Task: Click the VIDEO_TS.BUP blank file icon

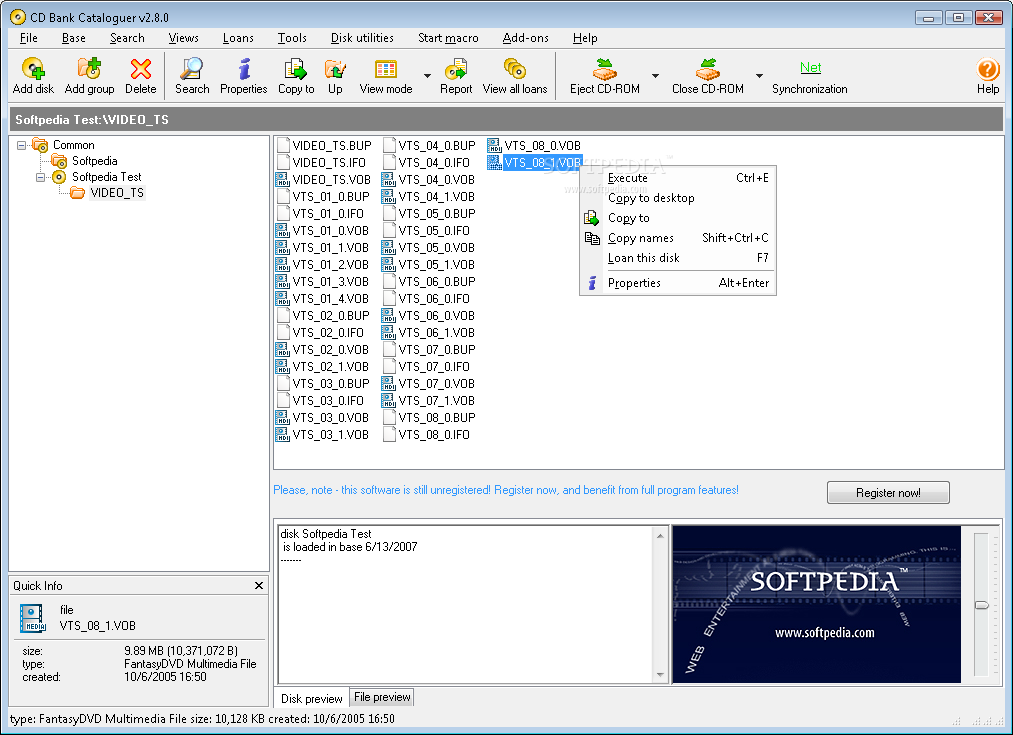Action: (282, 146)
